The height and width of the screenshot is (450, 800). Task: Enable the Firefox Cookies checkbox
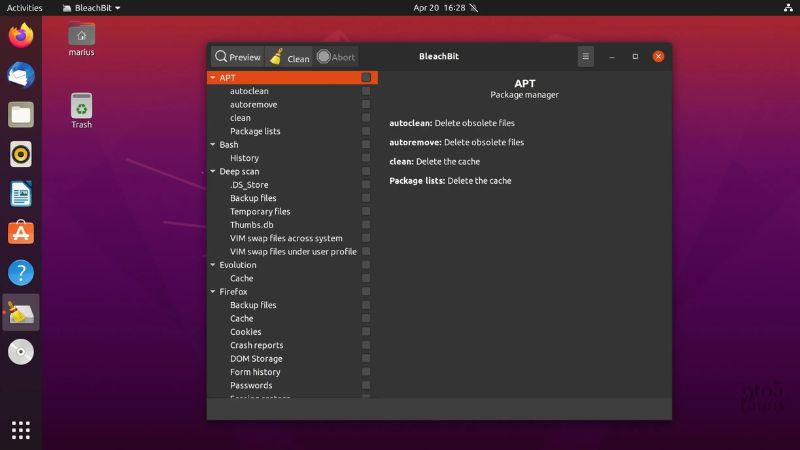[x=366, y=332]
